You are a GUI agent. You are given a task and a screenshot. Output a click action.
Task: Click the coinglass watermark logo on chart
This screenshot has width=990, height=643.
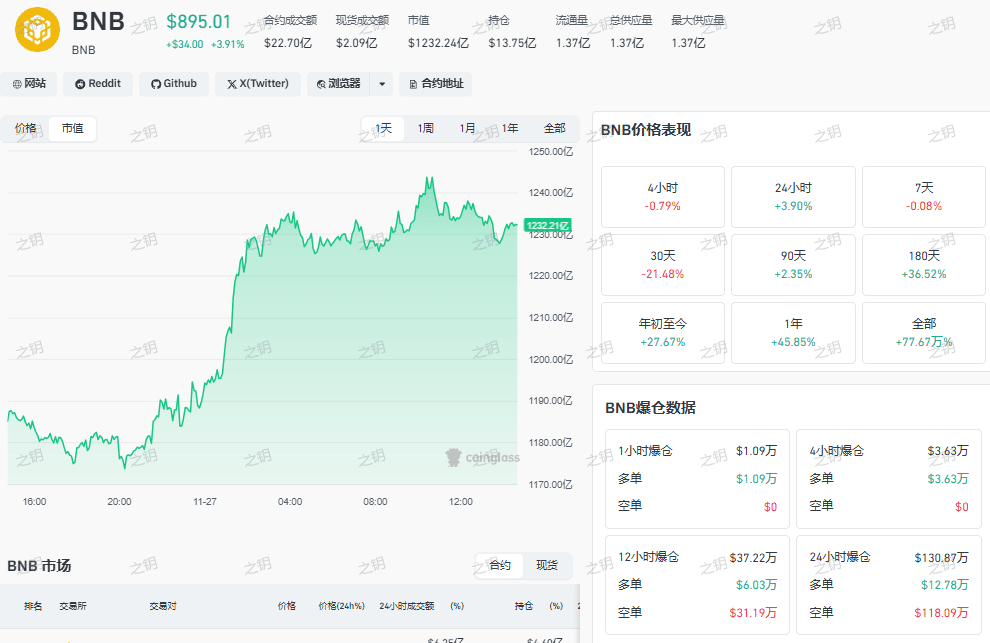point(482,457)
